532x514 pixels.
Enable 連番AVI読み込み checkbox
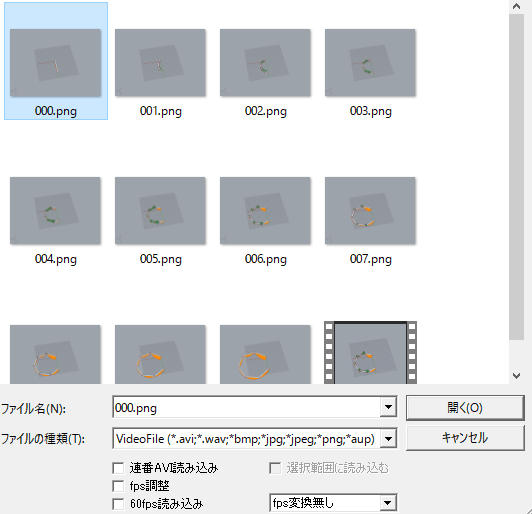(x=118, y=468)
